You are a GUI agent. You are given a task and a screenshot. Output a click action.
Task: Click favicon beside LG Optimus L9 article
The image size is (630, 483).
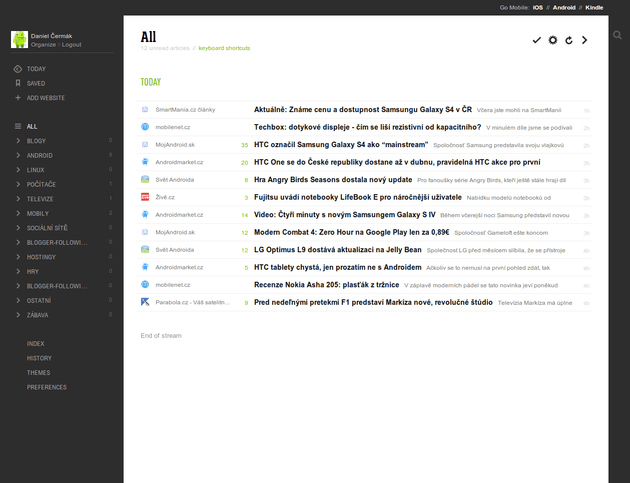[145, 249]
